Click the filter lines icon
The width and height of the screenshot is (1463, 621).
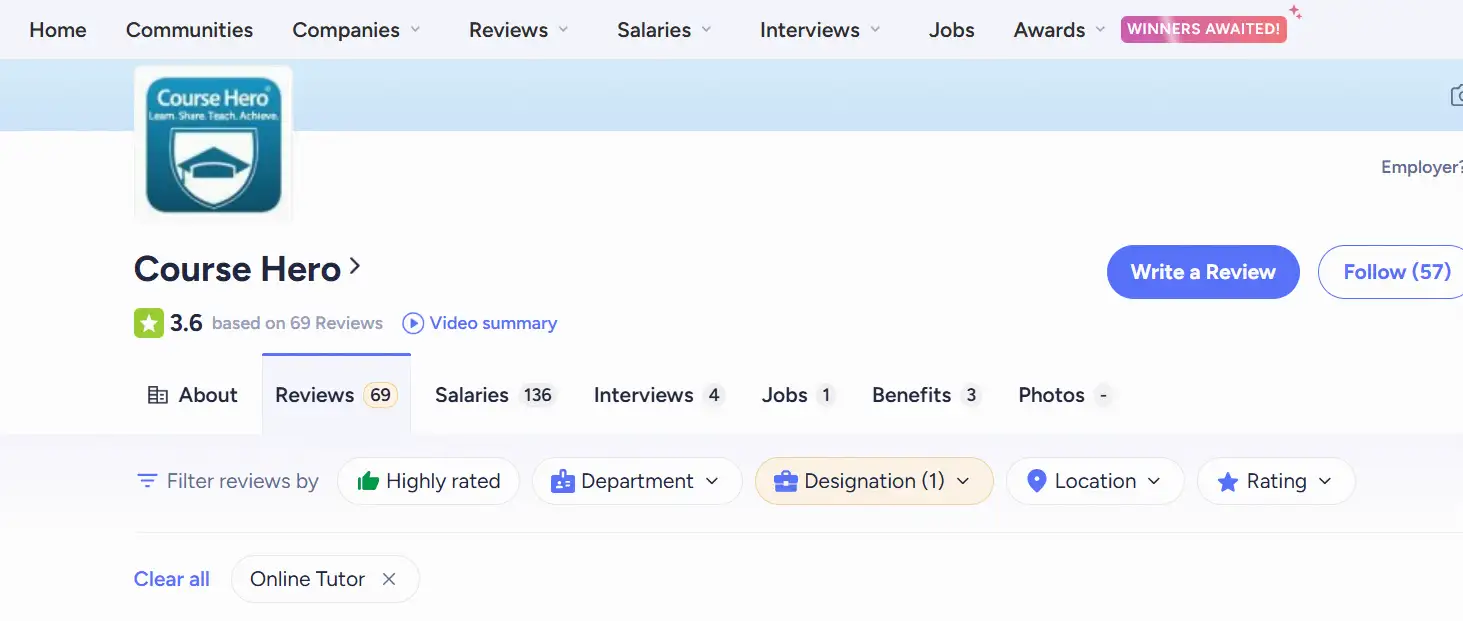click(x=147, y=481)
